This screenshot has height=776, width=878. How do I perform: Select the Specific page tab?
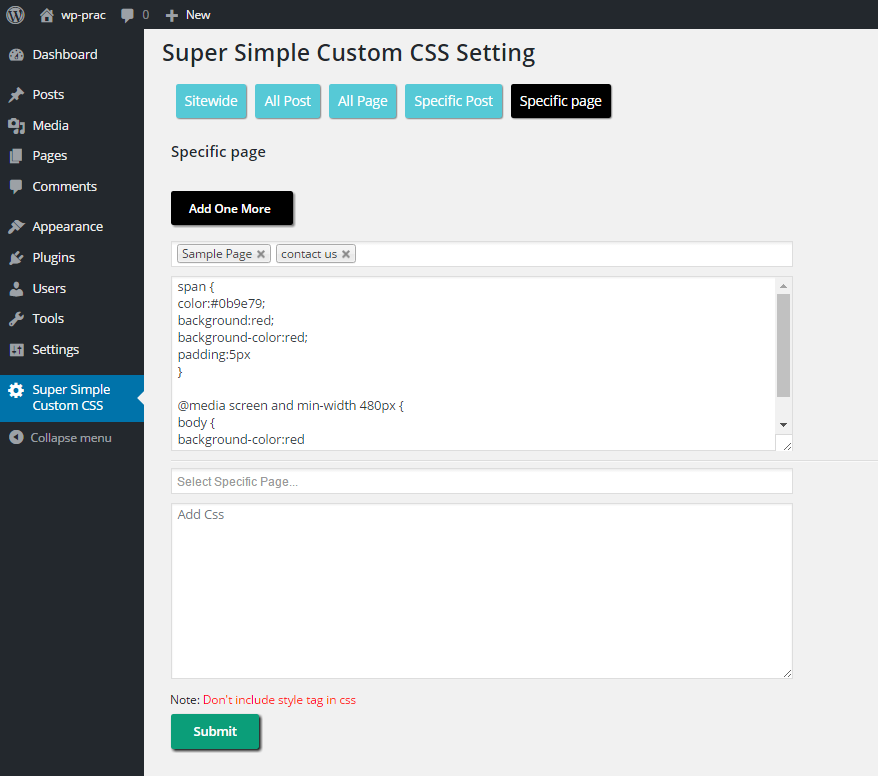(x=561, y=101)
